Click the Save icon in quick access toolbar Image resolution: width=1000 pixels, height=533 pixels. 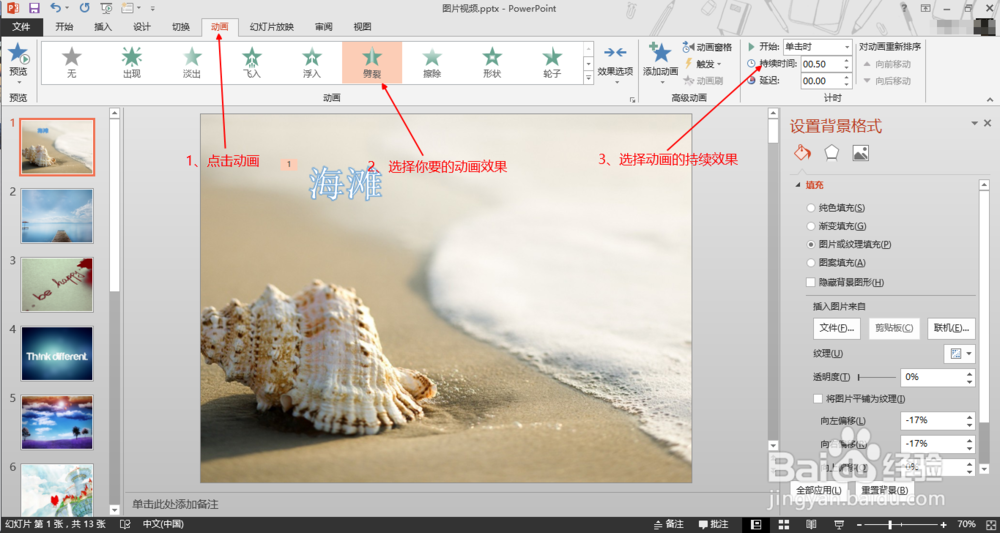tap(34, 8)
